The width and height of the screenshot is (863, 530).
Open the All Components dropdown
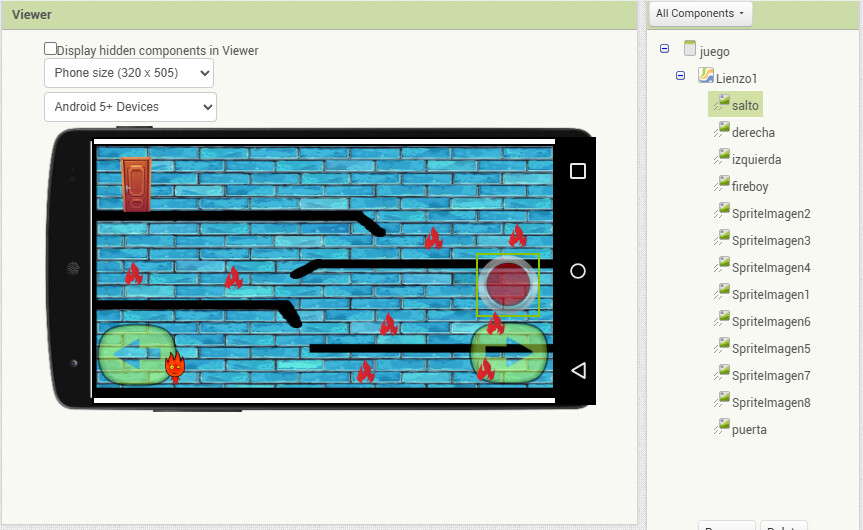(x=700, y=13)
